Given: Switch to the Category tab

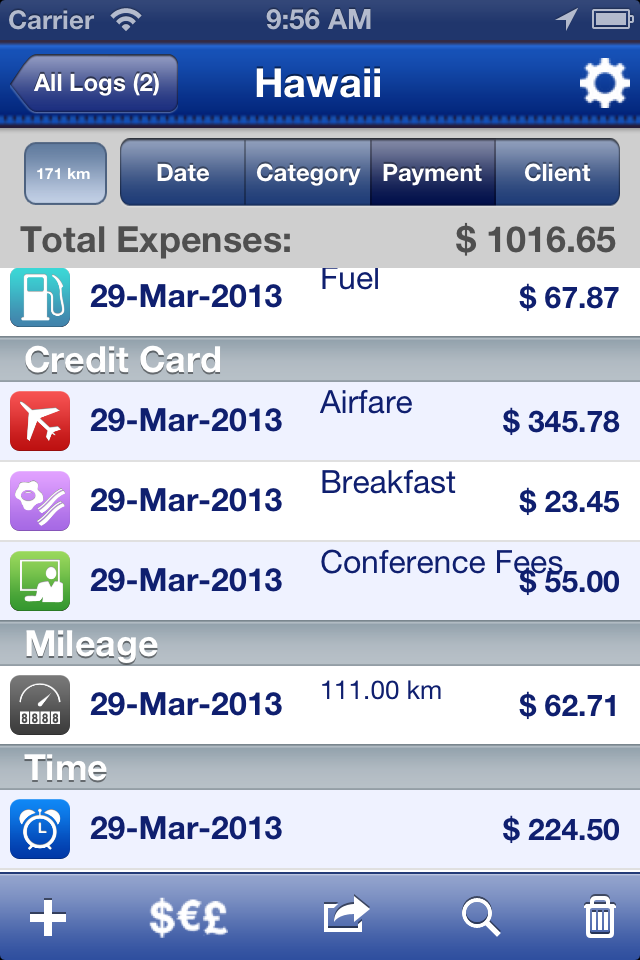Looking at the screenshot, I should (308, 173).
